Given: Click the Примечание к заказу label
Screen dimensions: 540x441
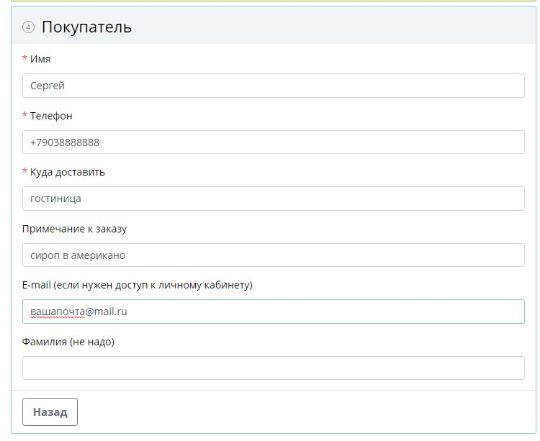Looking at the screenshot, I should tap(74, 229).
